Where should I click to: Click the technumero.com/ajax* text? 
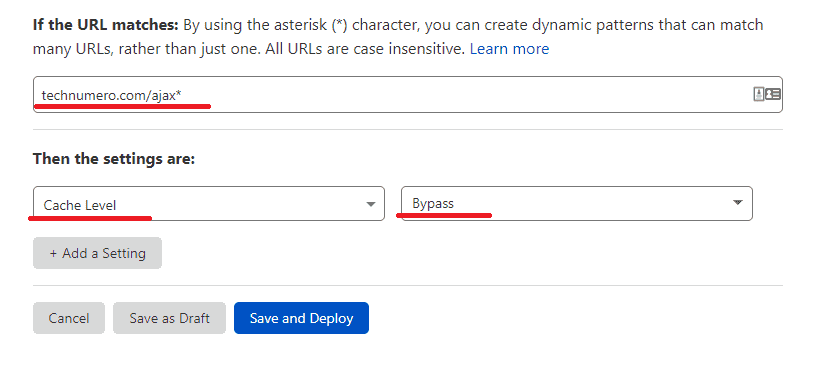111,95
